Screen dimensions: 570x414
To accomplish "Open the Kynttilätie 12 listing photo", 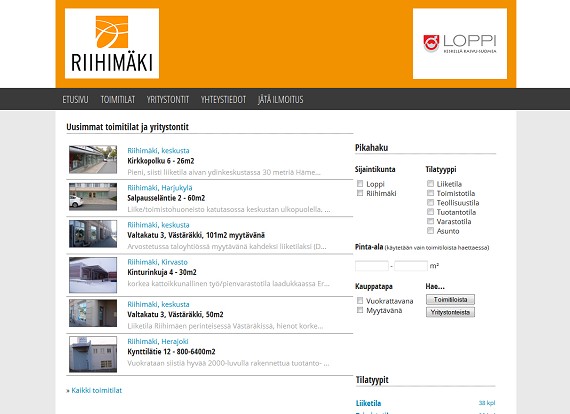I will click(x=93, y=354).
